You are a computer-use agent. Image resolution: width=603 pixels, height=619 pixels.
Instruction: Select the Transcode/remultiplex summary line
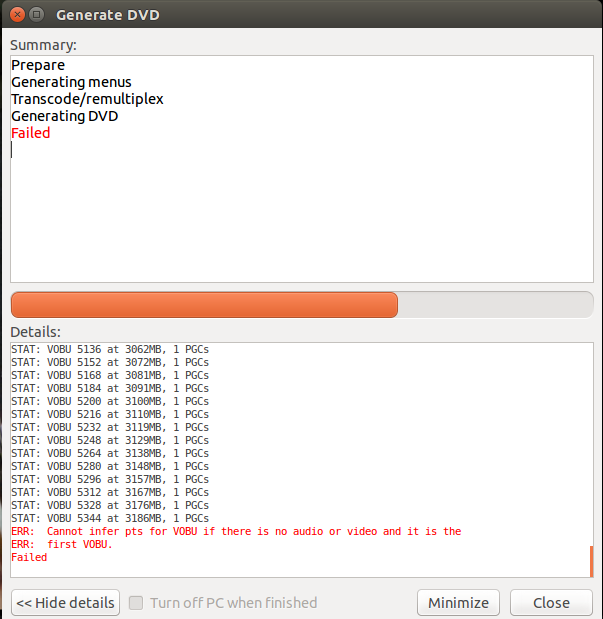click(x=87, y=99)
